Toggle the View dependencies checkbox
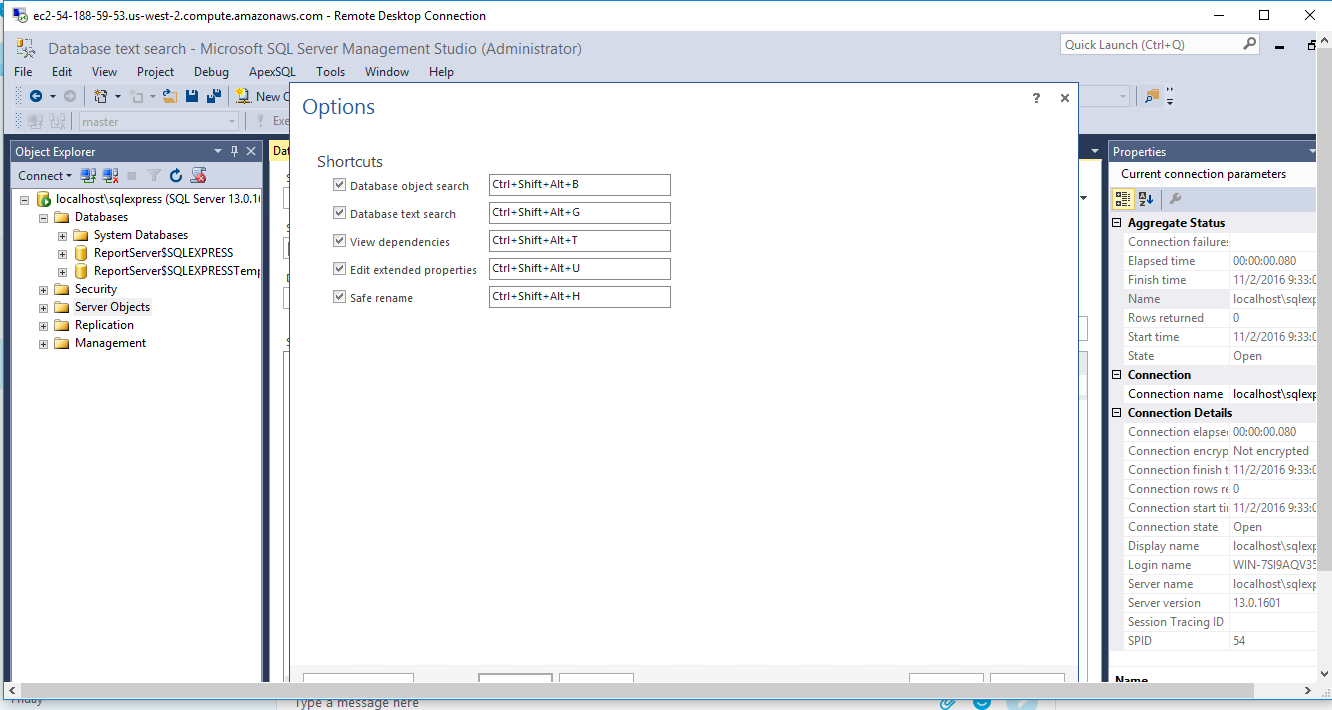Viewport: 1332px width, 710px height. pos(340,241)
